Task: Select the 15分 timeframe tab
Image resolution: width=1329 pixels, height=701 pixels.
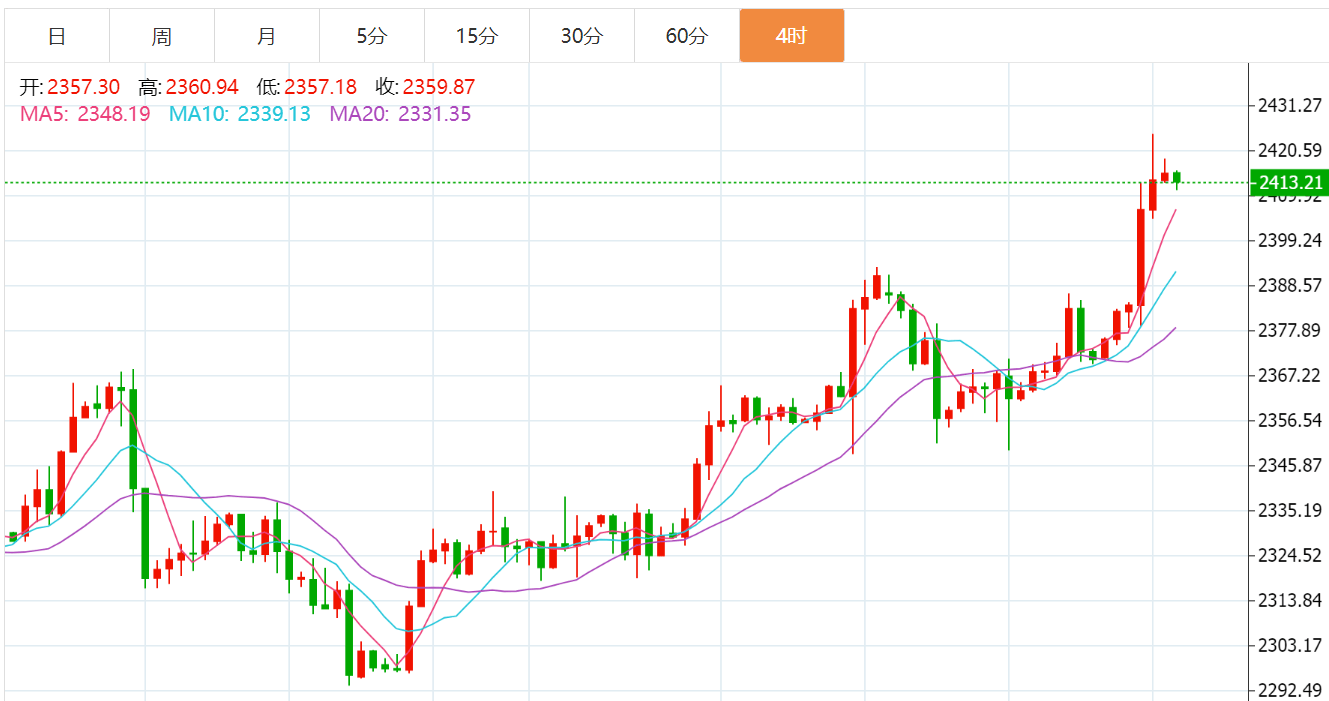Action: (x=477, y=36)
